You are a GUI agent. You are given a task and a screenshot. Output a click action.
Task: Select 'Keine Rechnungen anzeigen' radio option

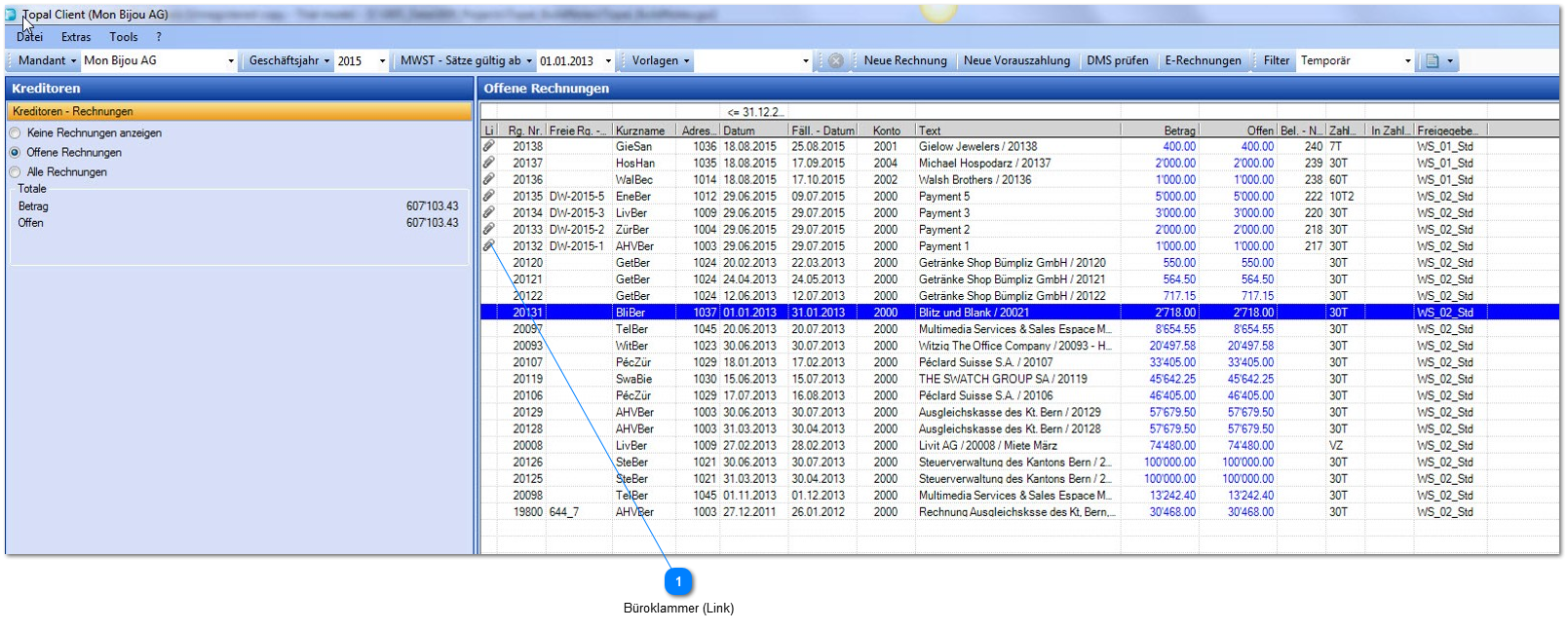(16, 133)
